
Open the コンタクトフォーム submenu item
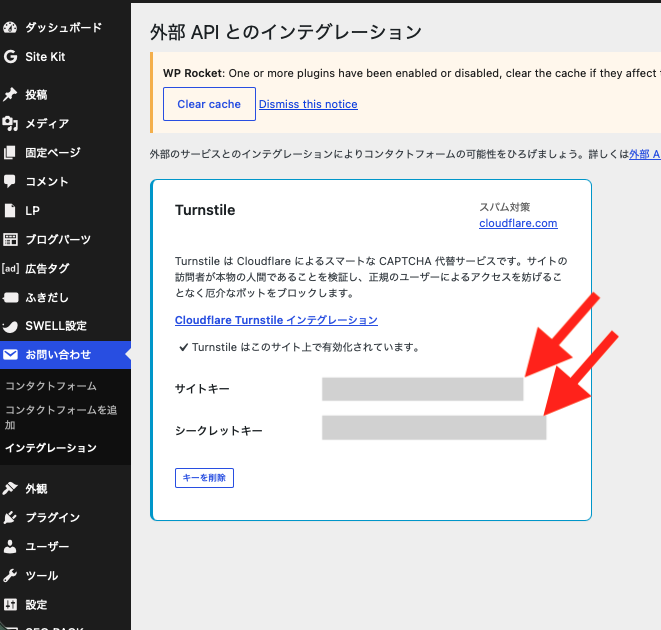pyautogui.click(x=51, y=386)
